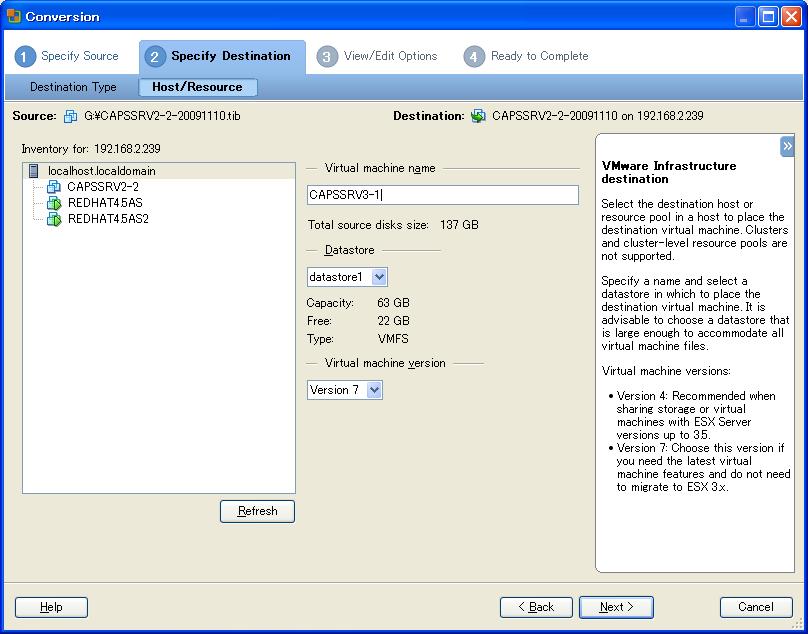The width and height of the screenshot is (808, 634).
Task: Maximize the Conversion window
Action: 768,17
